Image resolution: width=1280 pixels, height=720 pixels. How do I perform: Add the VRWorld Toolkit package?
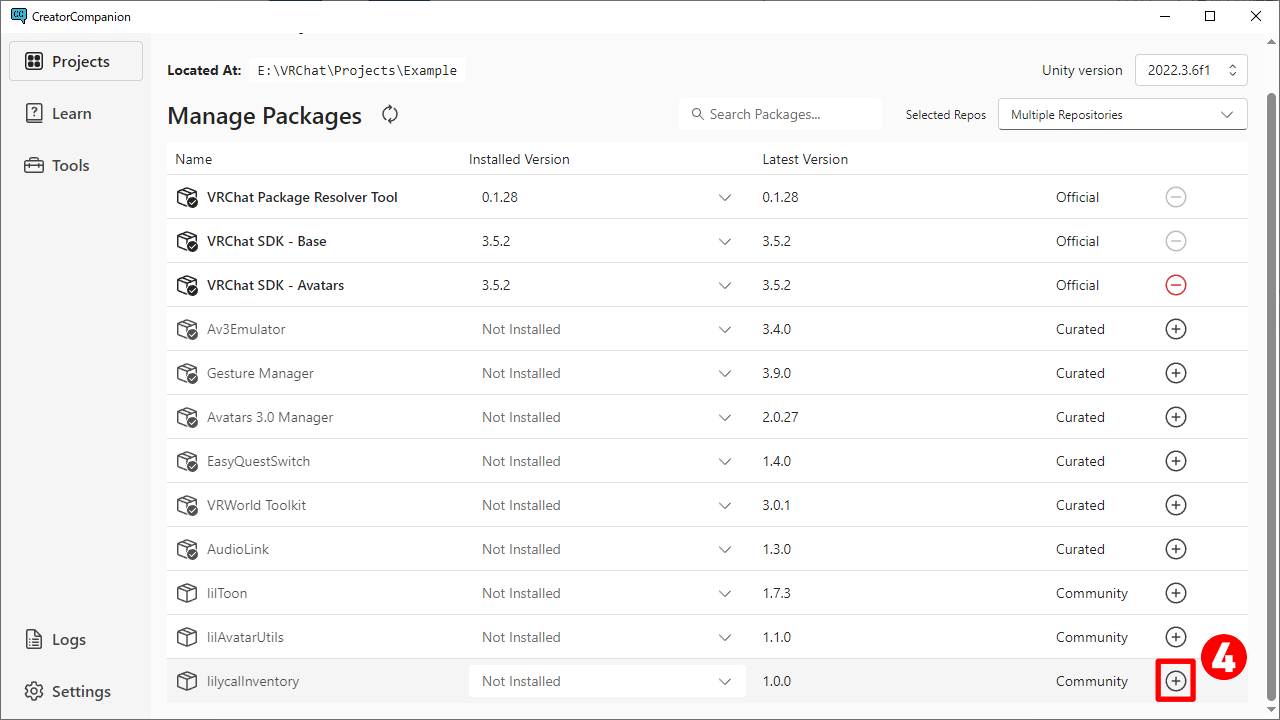coord(1176,505)
